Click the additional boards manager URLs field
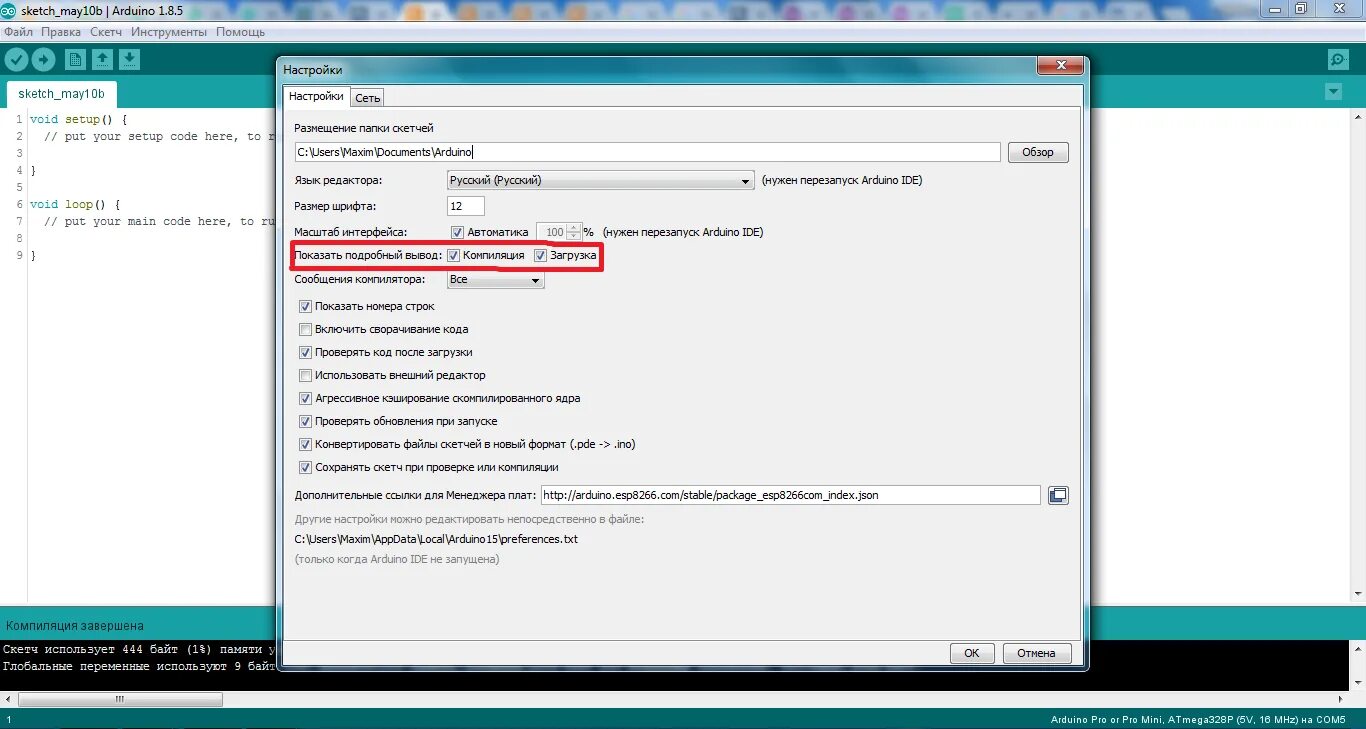Viewport: 1366px width, 729px height. pyautogui.click(x=790, y=495)
